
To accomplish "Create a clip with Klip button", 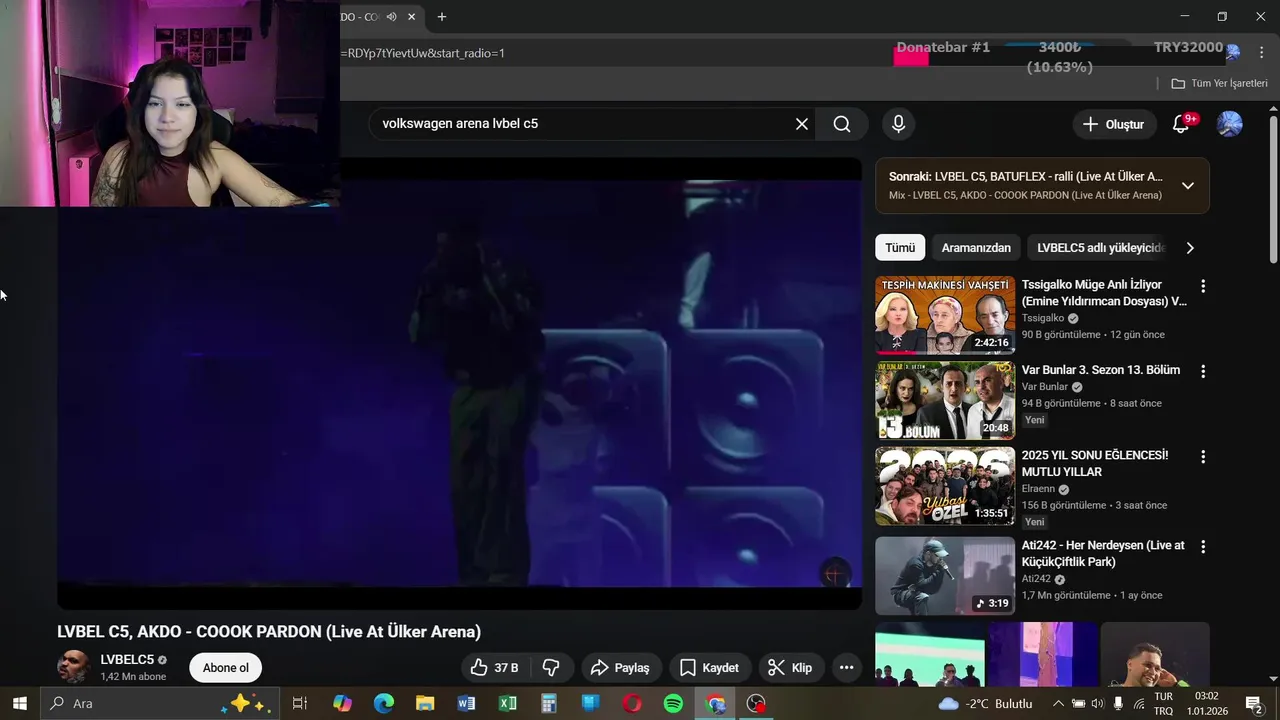I will pos(790,667).
